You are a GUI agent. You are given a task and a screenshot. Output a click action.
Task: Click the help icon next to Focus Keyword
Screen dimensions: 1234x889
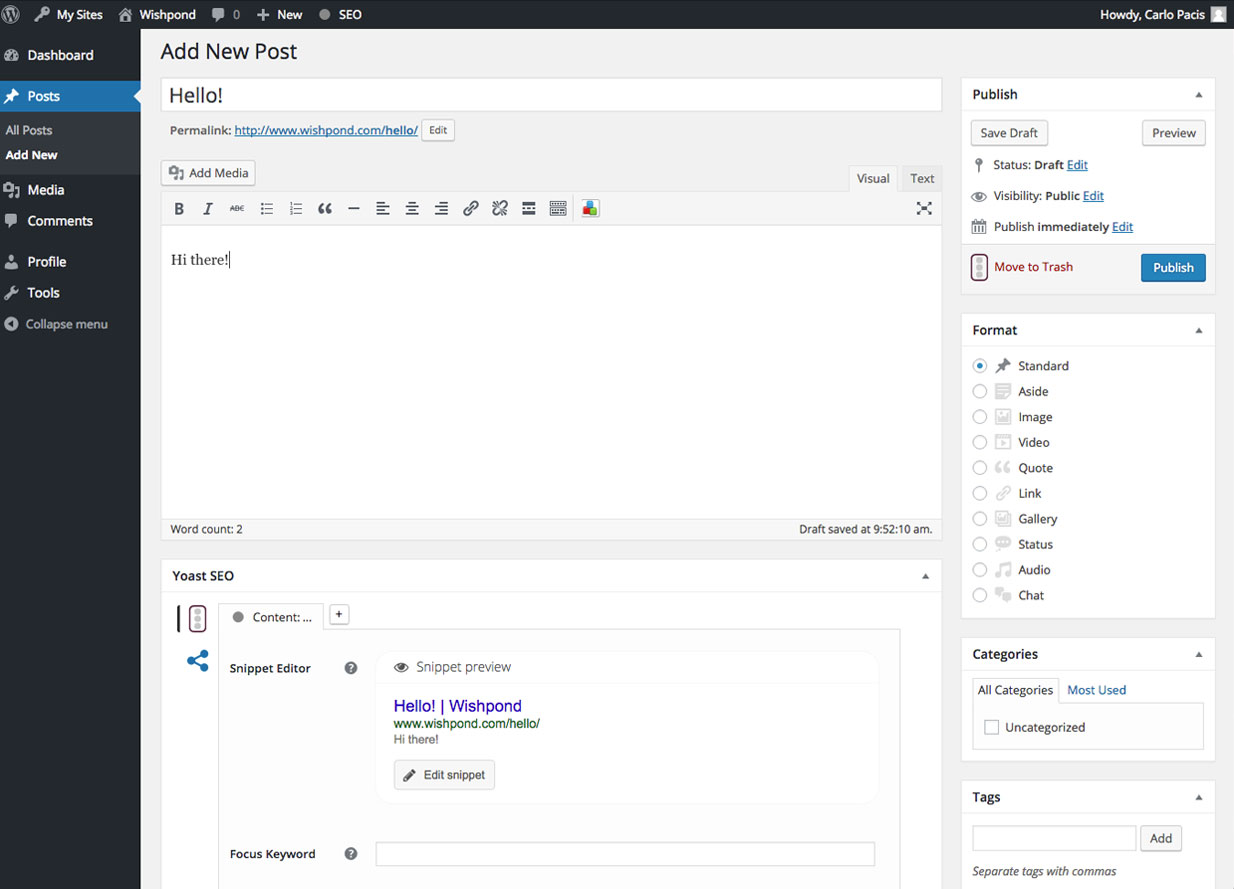click(351, 854)
